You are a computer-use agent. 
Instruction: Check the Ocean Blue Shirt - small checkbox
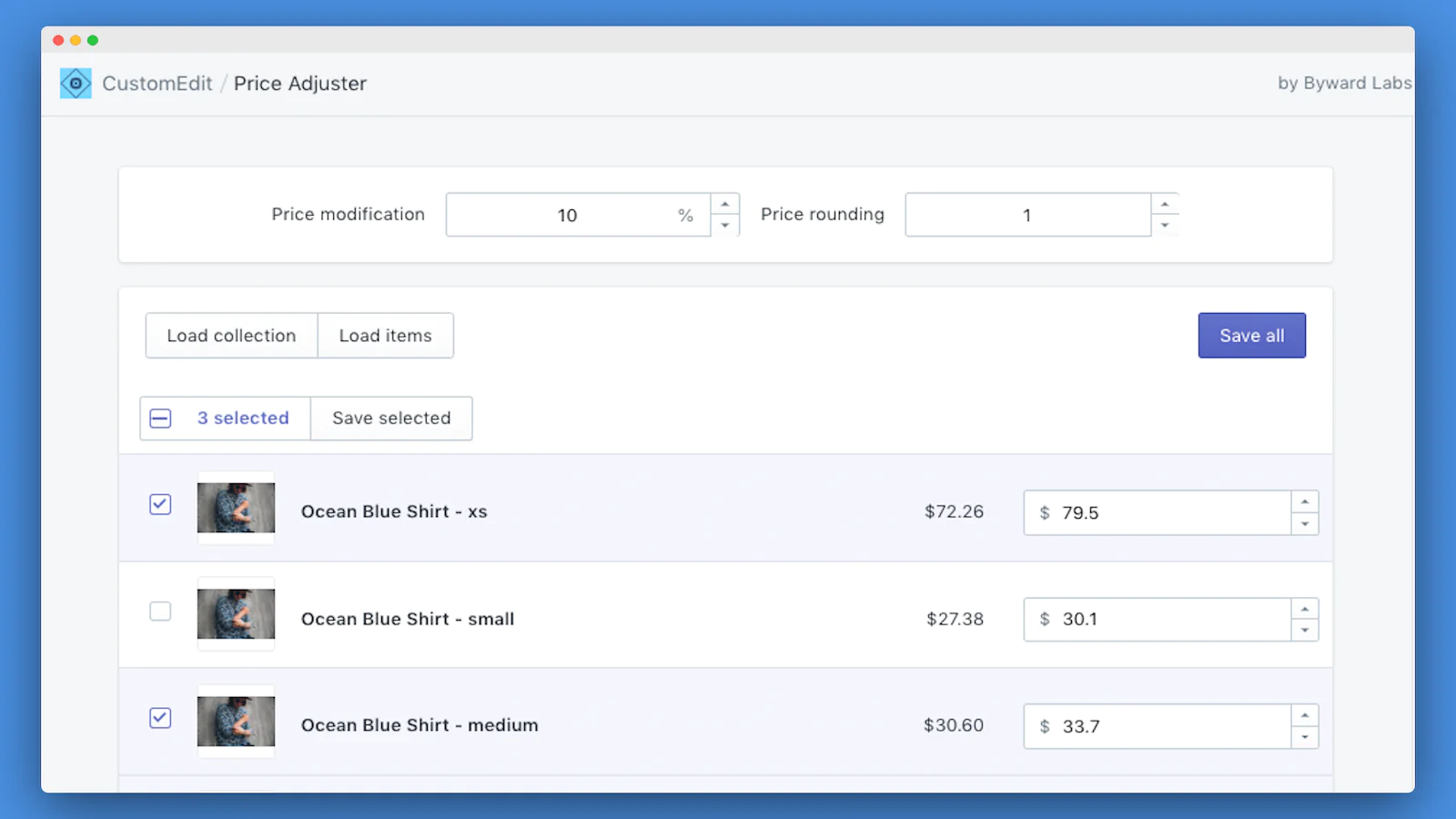pyautogui.click(x=160, y=611)
